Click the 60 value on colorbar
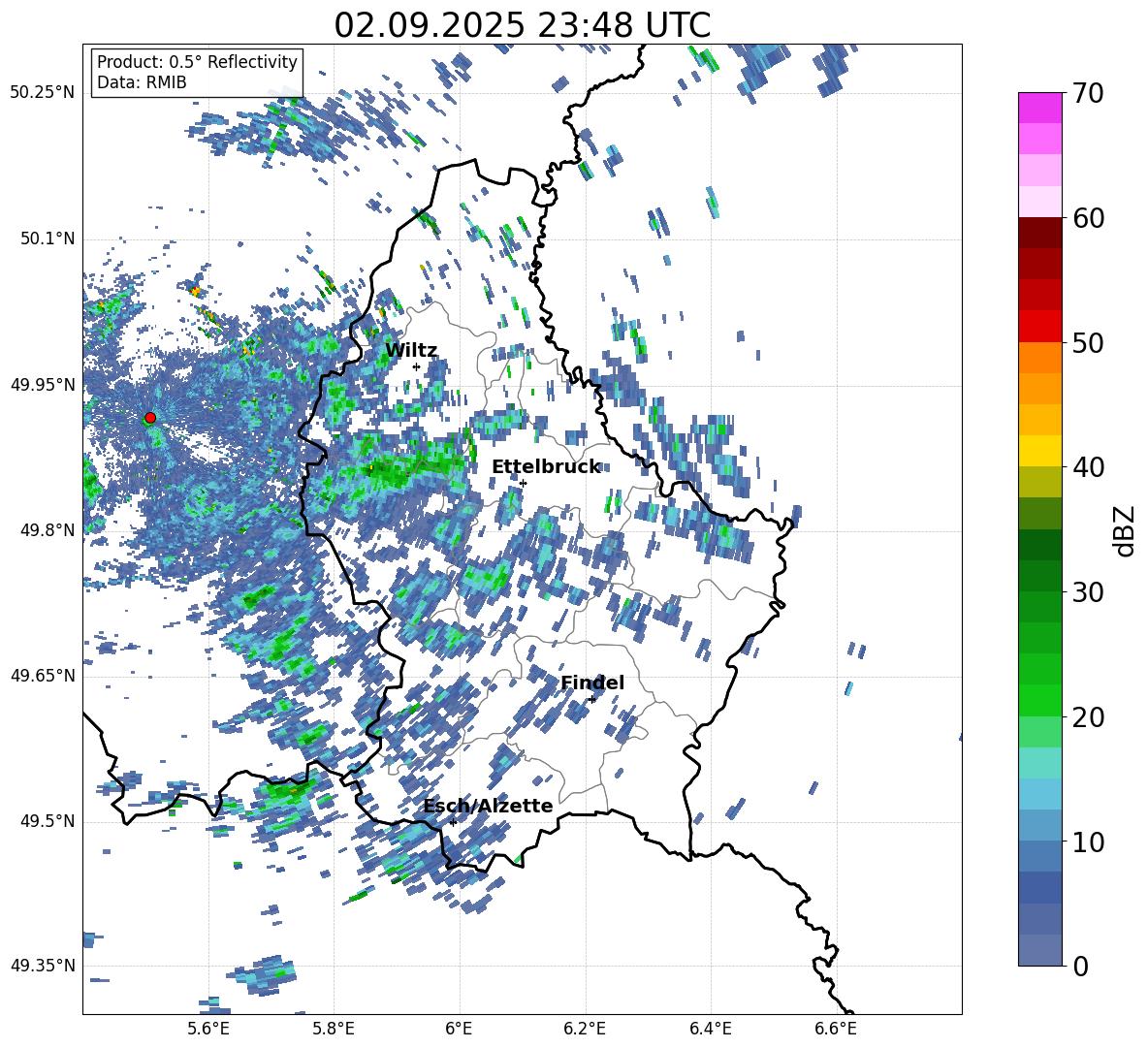Image resolution: width=1148 pixels, height=1048 pixels. 1087,218
